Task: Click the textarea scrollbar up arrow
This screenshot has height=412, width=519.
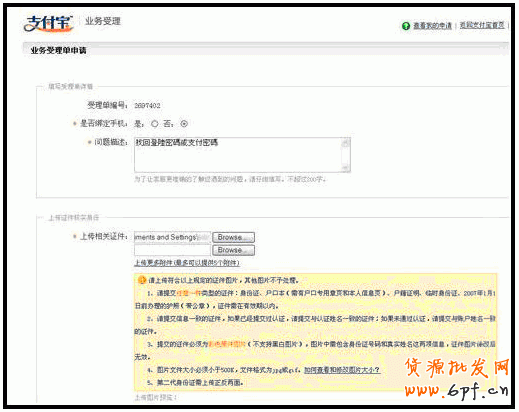Action: tap(346, 142)
